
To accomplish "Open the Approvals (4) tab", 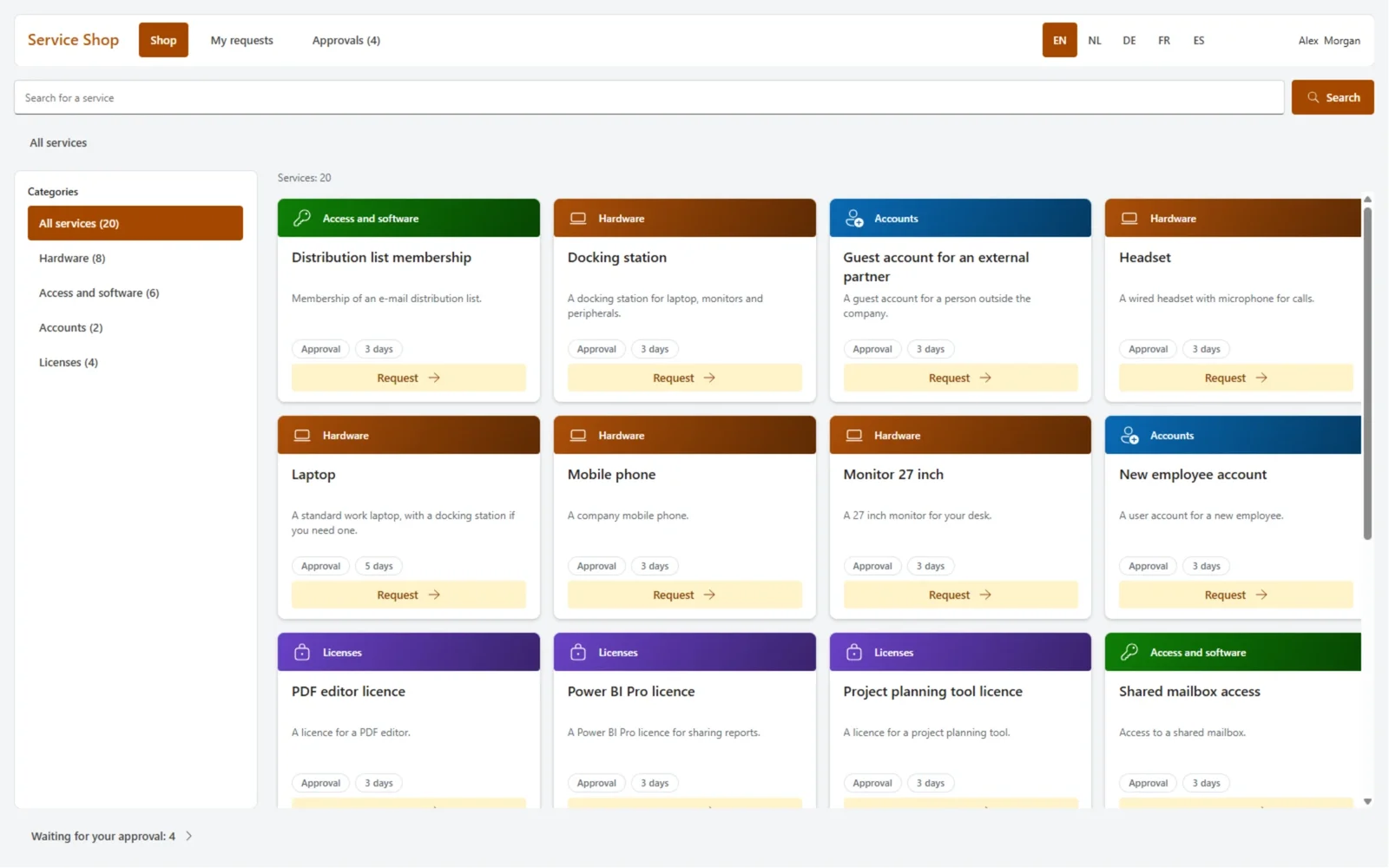I will tap(346, 40).
